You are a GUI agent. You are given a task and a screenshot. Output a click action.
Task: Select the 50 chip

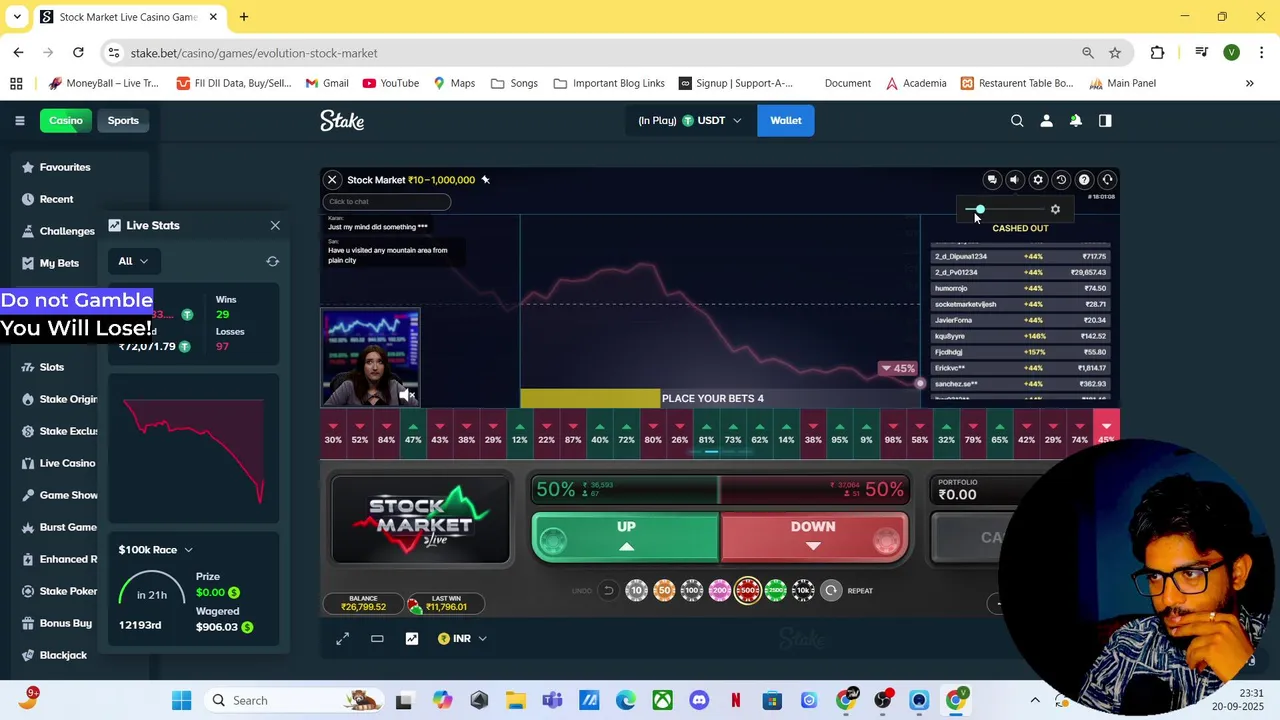coord(664,591)
